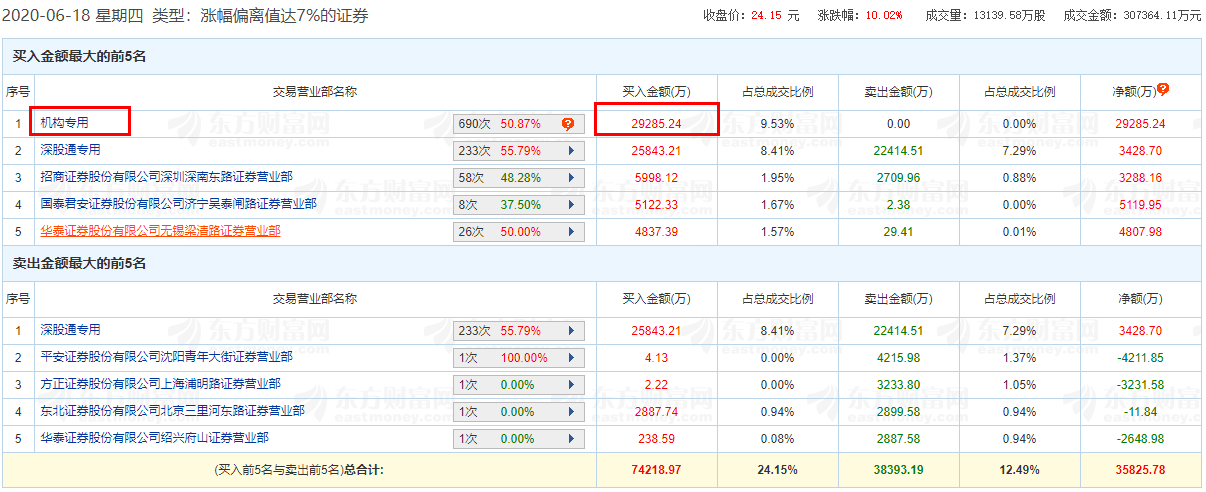Open 国泰君安济宁吴泰闸路证券营业部 link
The width and height of the screenshot is (1206, 492).
tap(178, 204)
